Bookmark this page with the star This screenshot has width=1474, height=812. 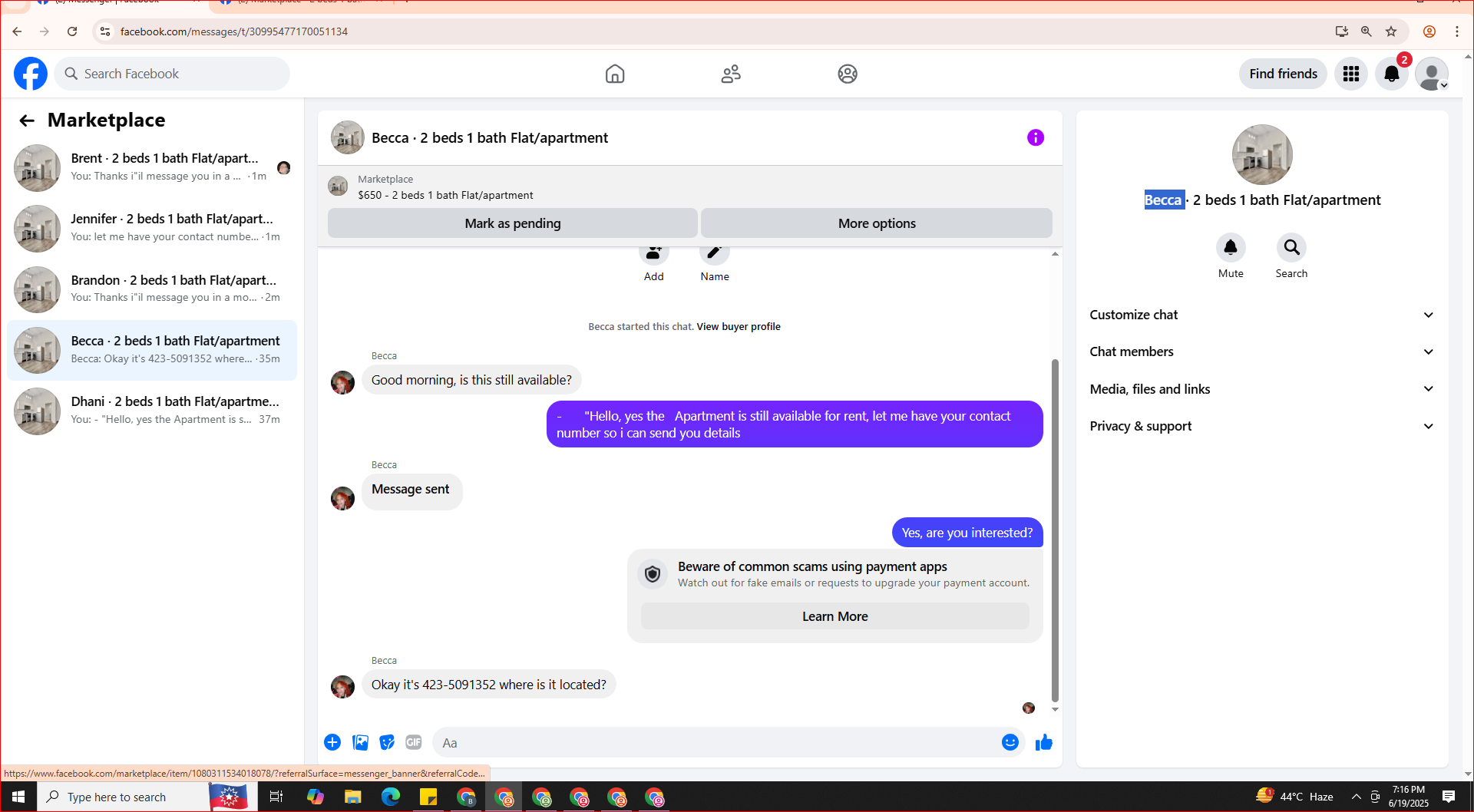click(1391, 31)
